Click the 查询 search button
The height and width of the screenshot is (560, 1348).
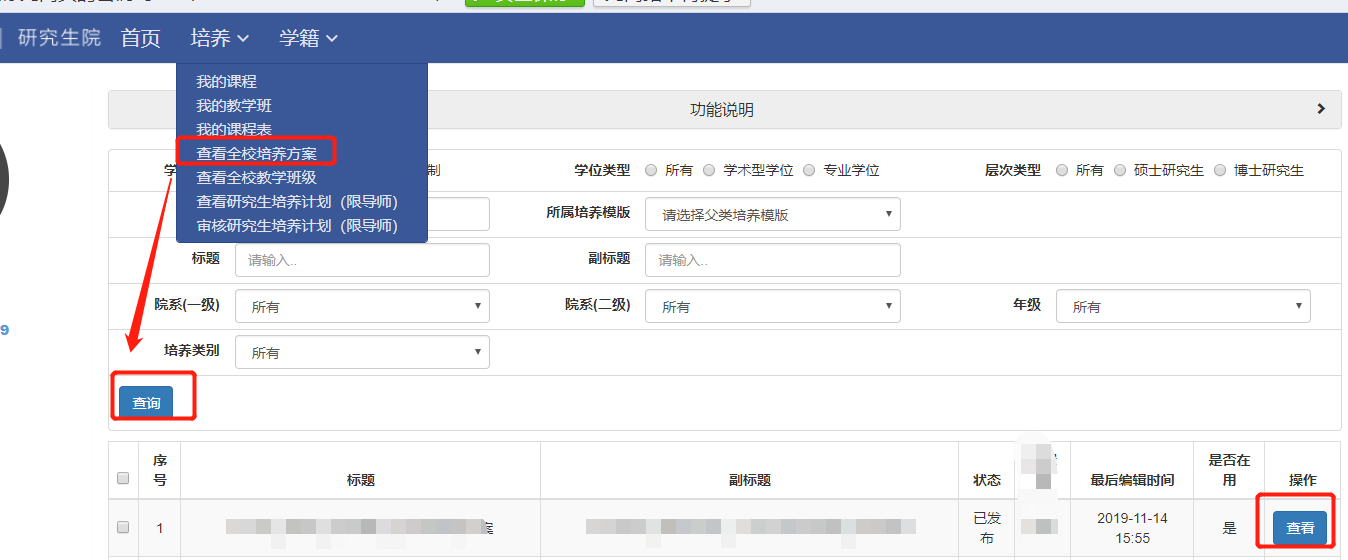click(146, 402)
